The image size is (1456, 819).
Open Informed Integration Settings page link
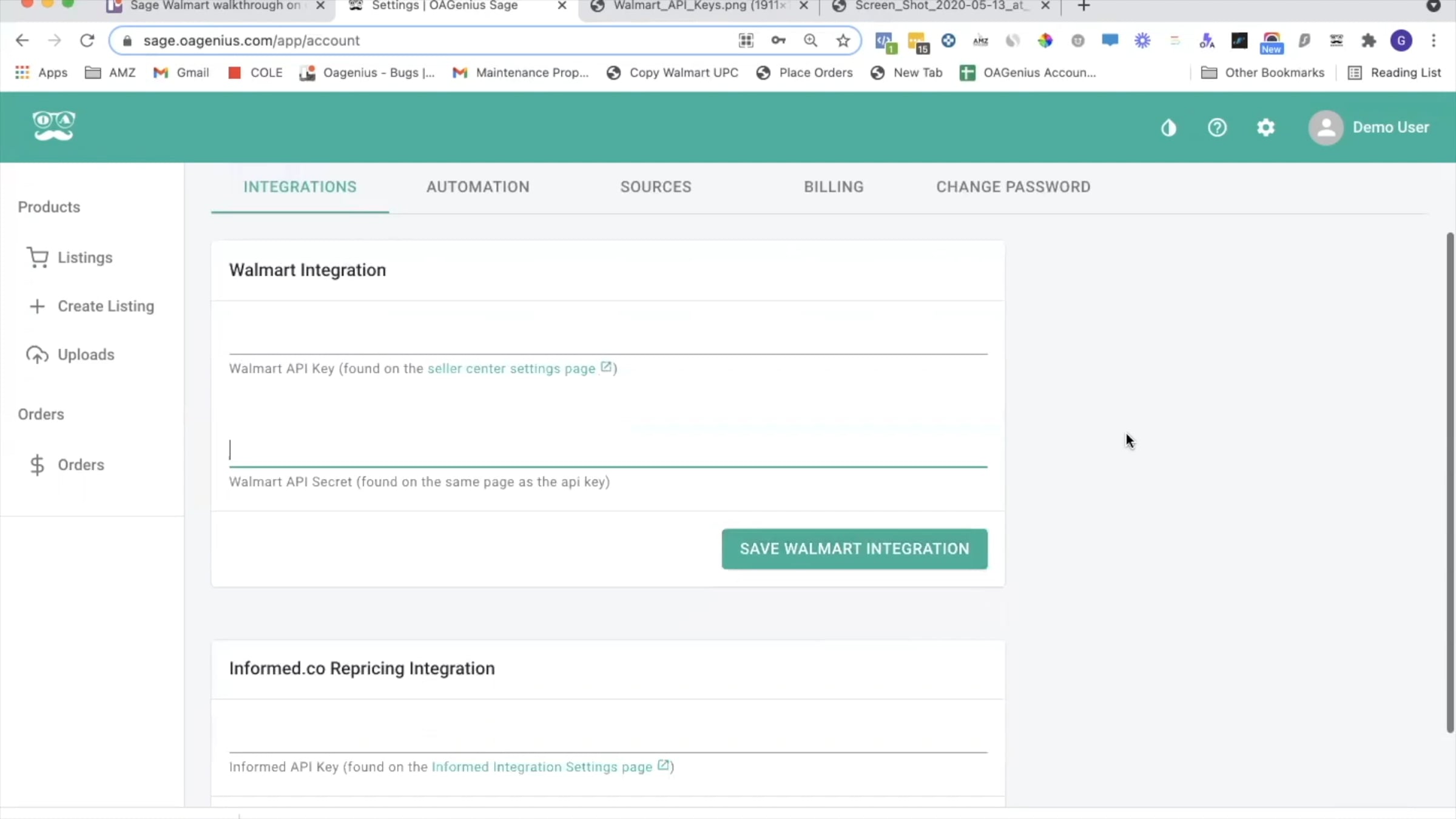click(x=542, y=767)
